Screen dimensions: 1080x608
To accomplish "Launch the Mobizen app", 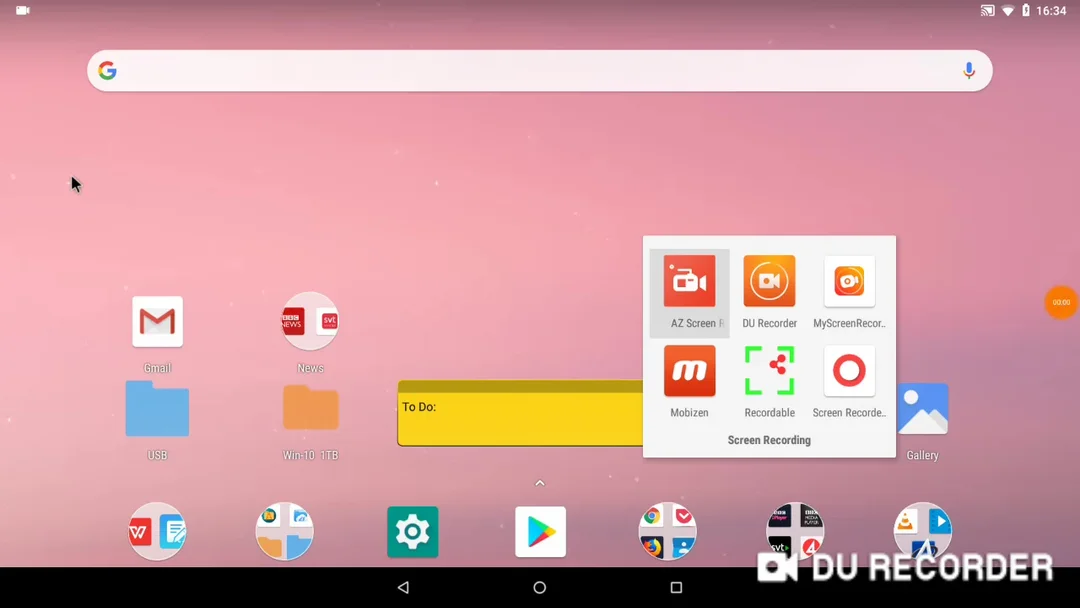I will (689, 371).
